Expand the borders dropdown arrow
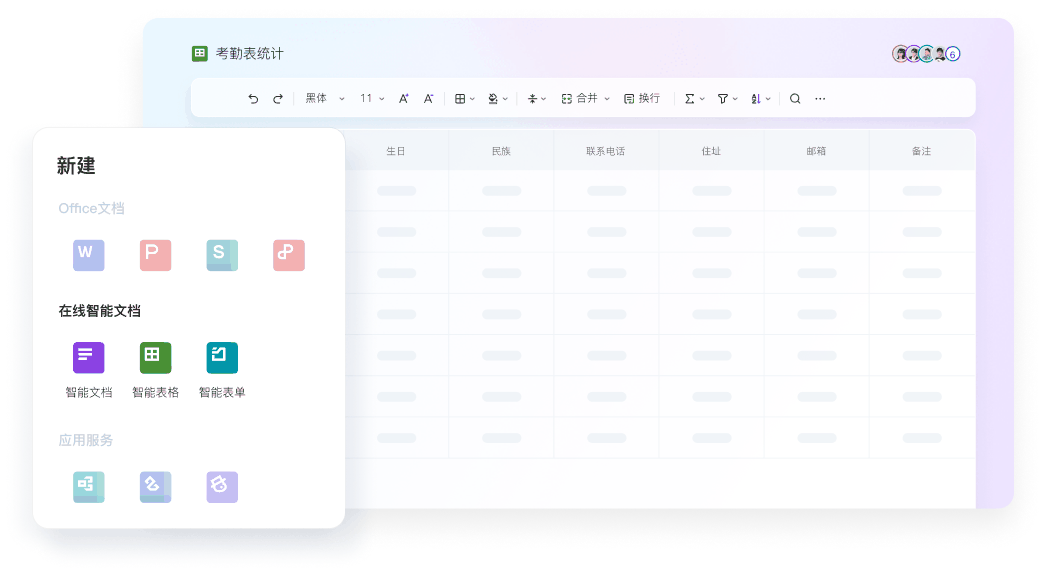Image resolution: width=1045 pixels, height=571 pixels. click(x=473, y=99)
